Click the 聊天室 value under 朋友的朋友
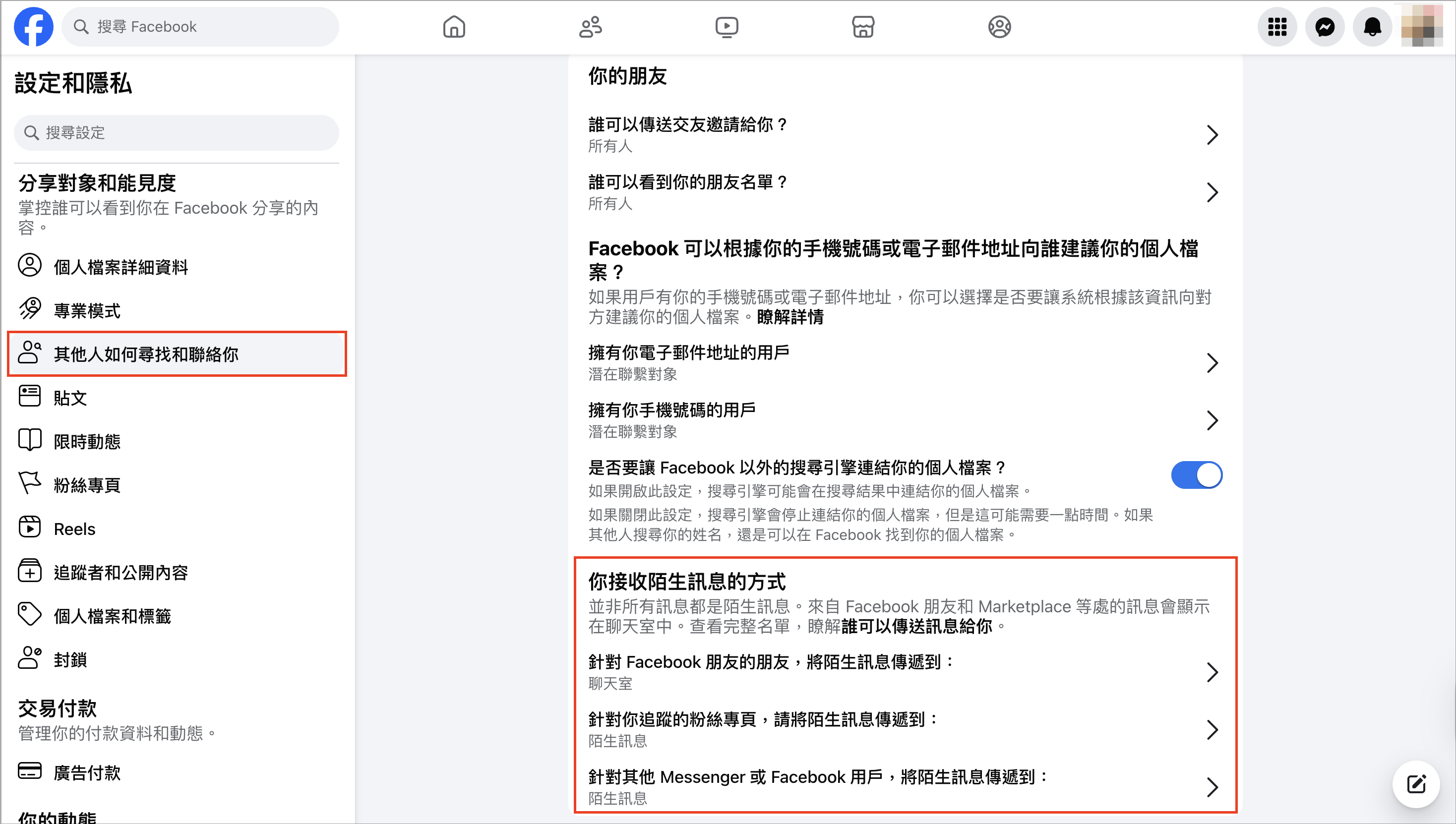Image resolution: width=1456 pixels, height=824 pixels. click(610, 684)
